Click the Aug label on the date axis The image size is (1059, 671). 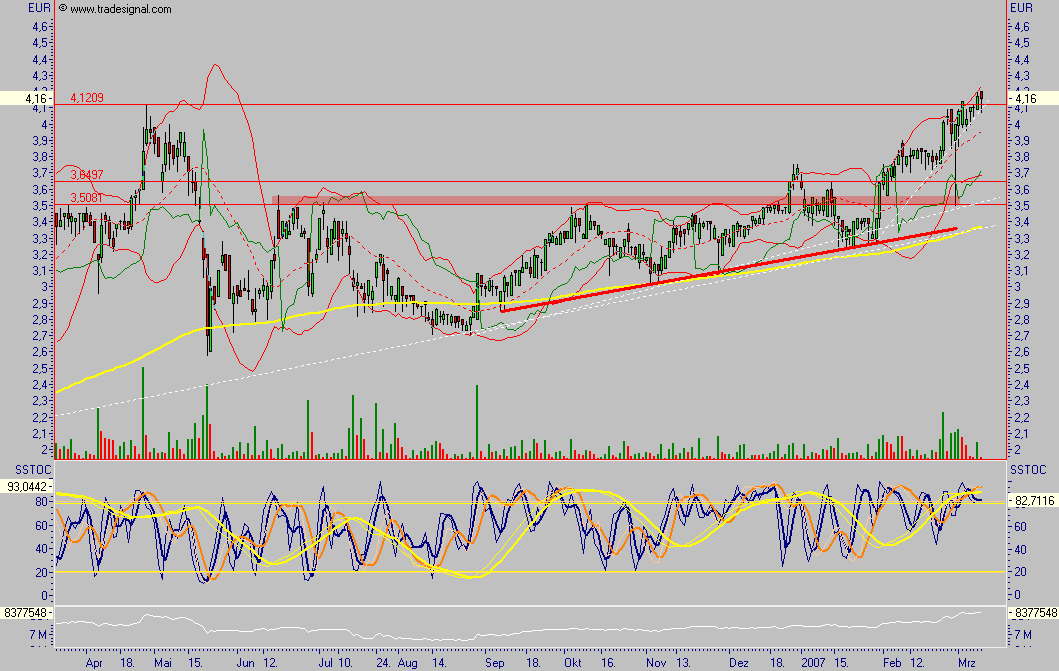pyautogui.click(x=407, y=663)
